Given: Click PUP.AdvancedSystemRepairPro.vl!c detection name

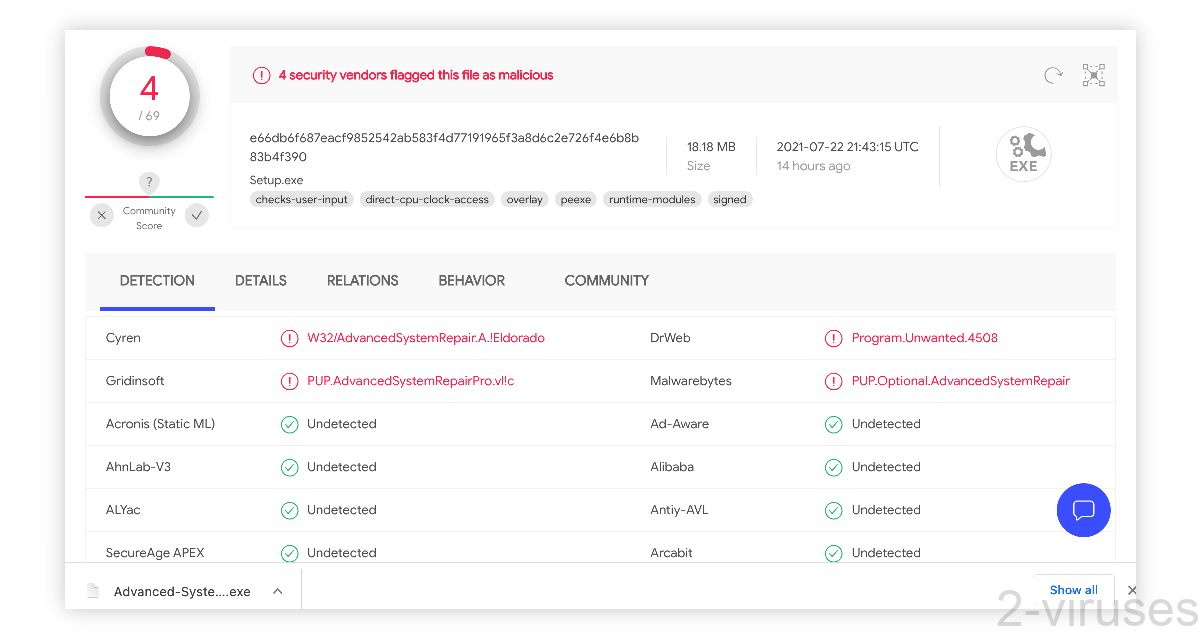Looking at the screenshot, I should pos(411,381).
